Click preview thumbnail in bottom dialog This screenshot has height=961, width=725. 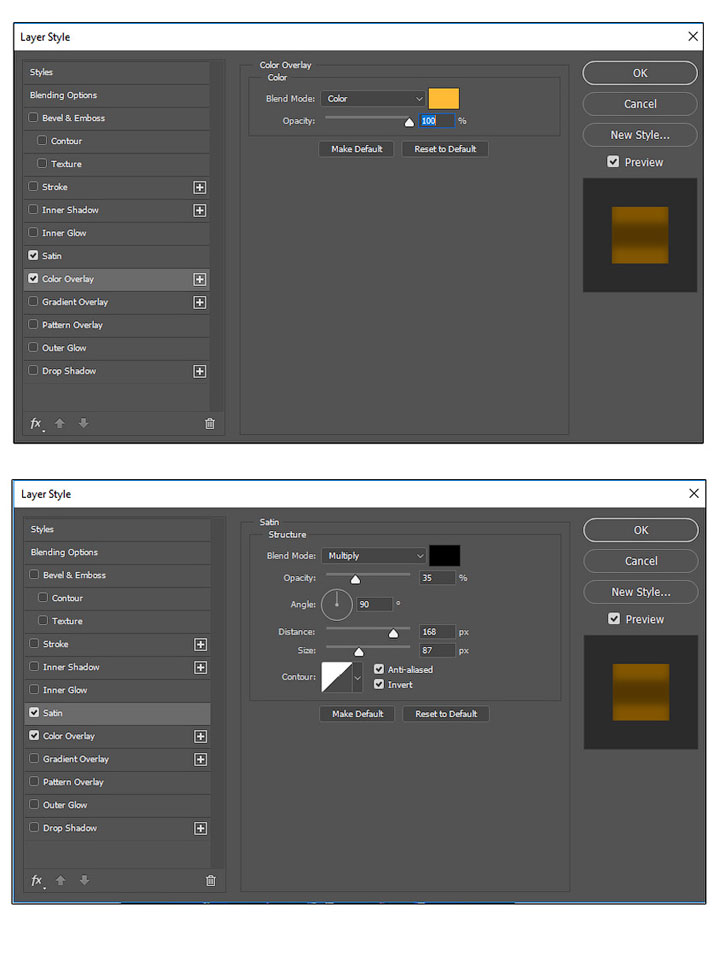point(641,692)
